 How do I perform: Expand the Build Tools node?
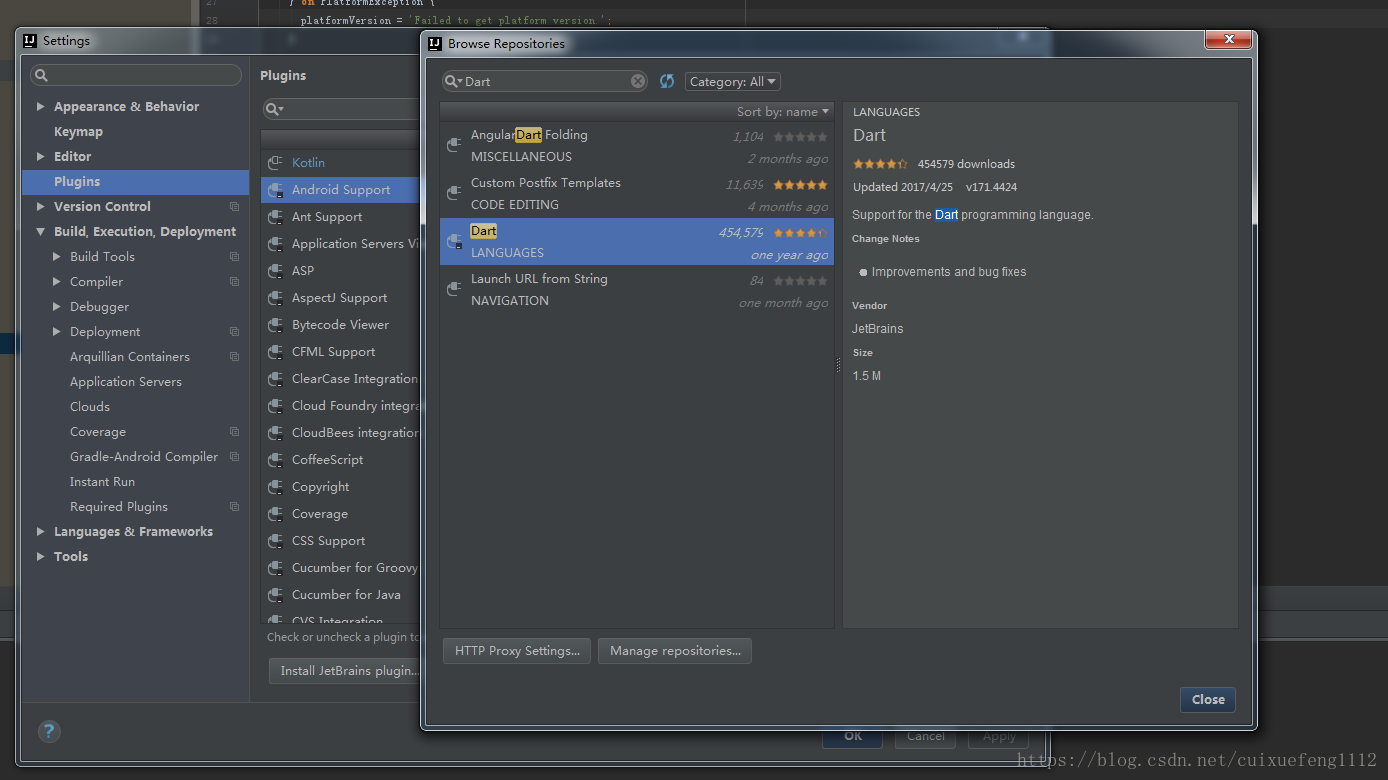point(57,256)
